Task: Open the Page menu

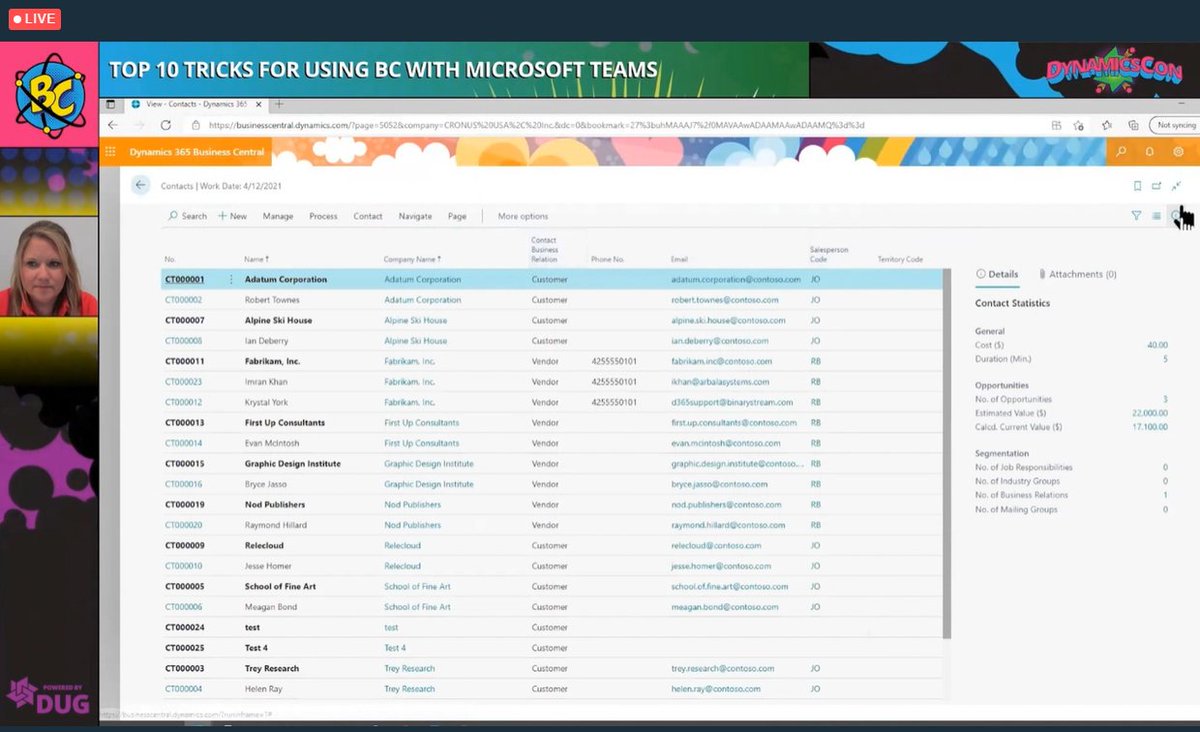Action: pyautogui.click(x=457, y=216)
